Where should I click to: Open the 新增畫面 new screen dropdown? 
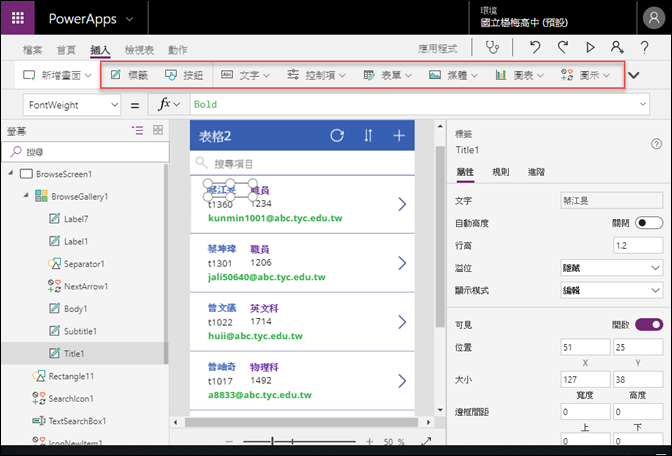tap(57, 75)
